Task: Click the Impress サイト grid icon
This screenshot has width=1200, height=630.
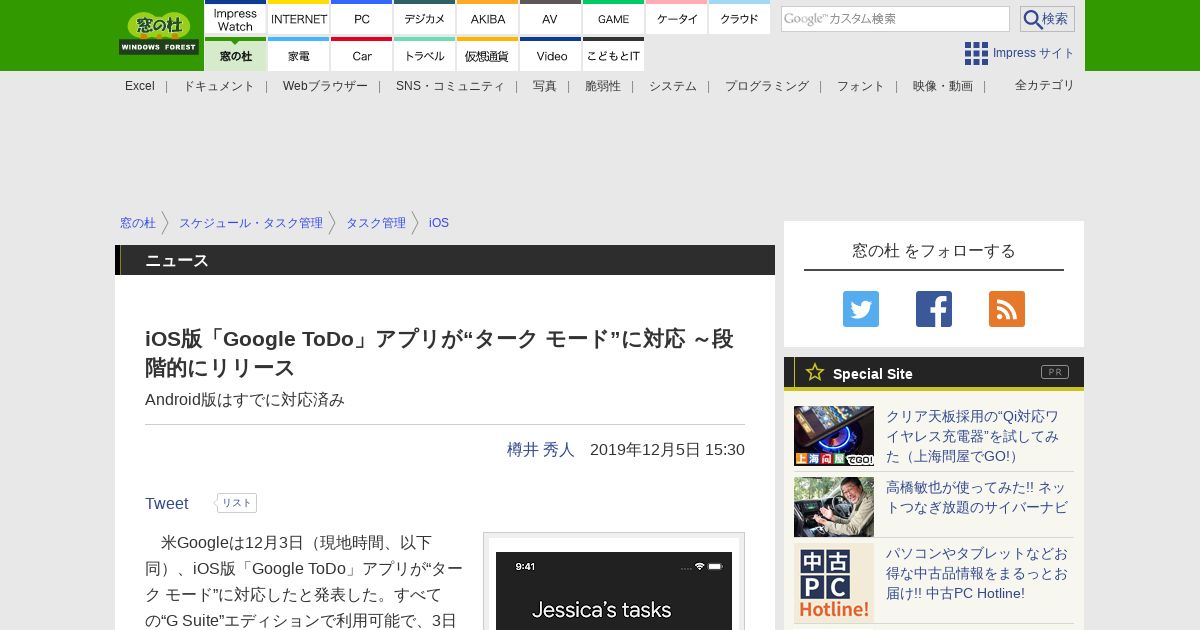Action: [x=976, y=53]
